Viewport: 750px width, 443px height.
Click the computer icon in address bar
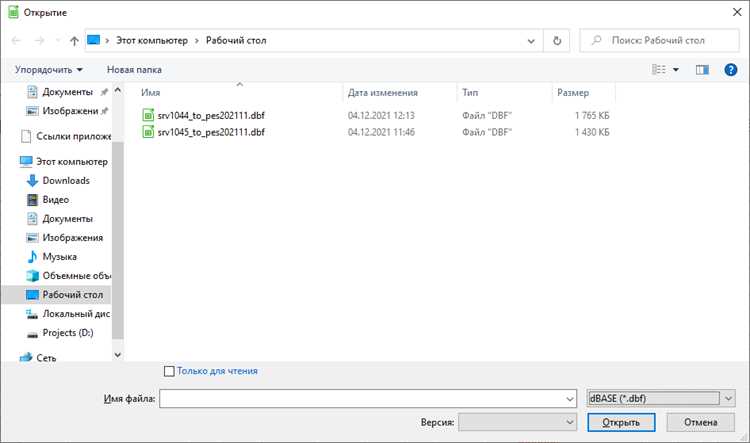[x=94, y=40]
